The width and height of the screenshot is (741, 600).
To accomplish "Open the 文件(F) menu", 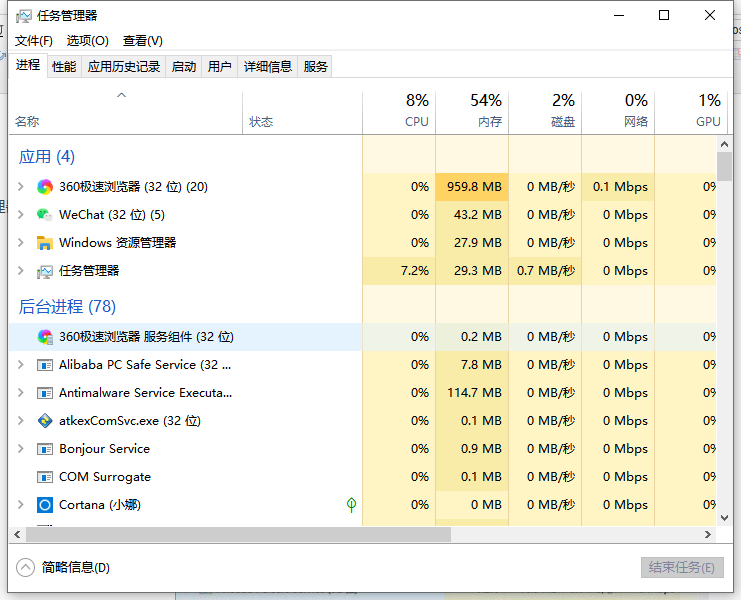I will coord(34,41).
